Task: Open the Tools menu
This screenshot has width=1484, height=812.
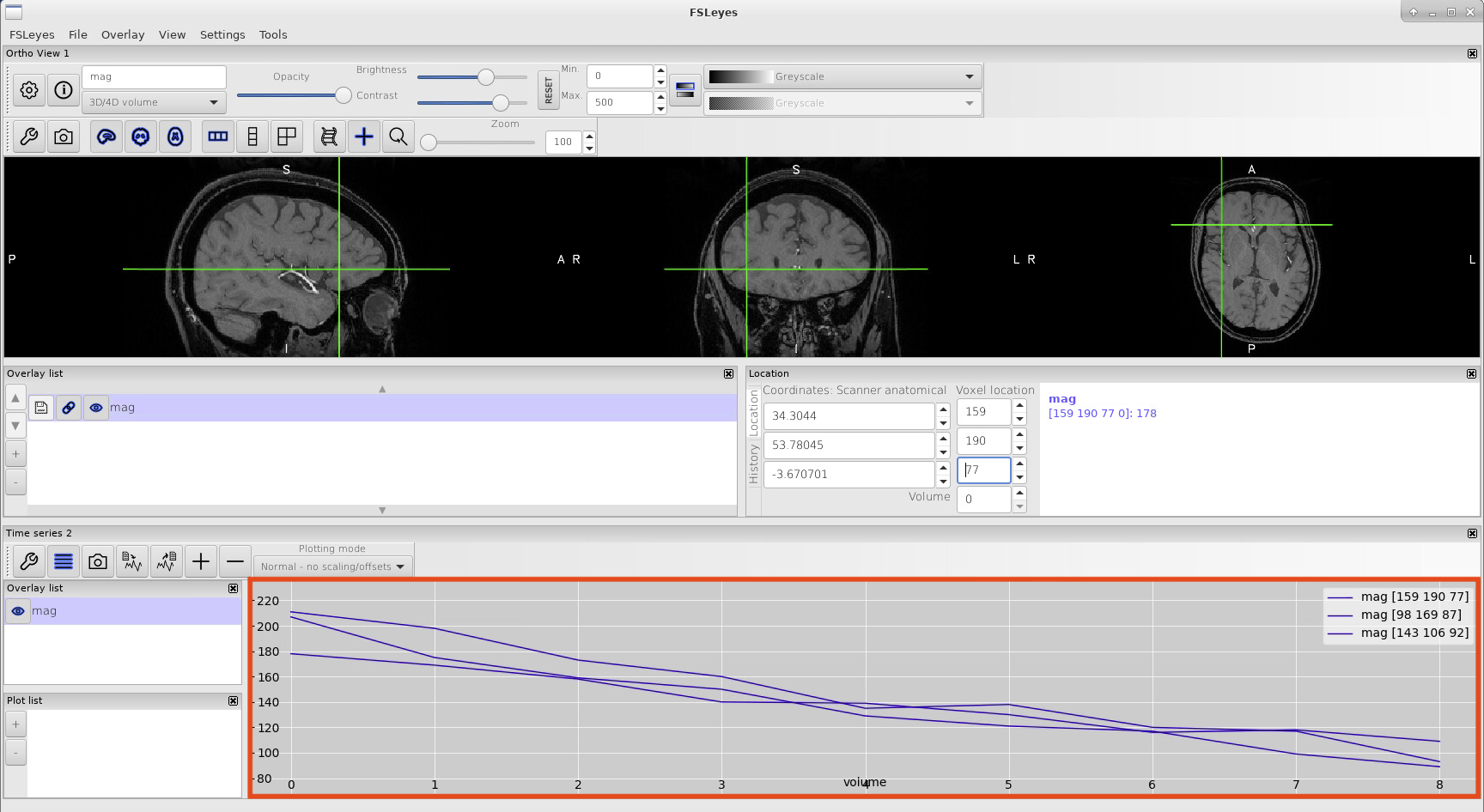Action: click(273, 34)
